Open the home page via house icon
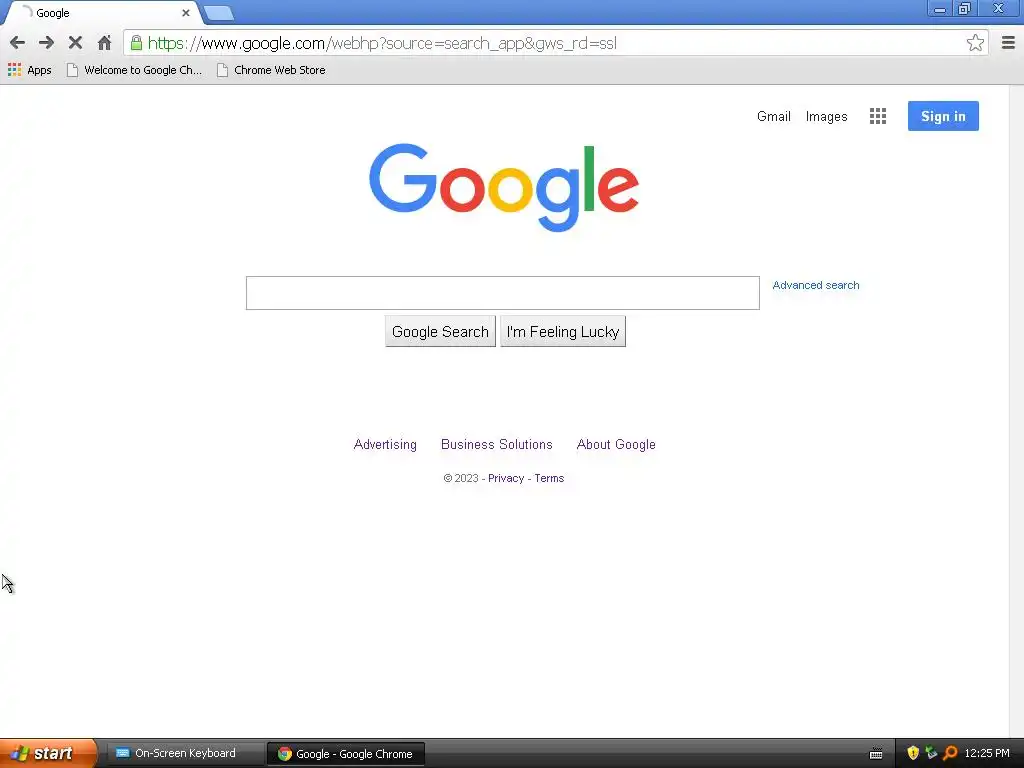 coord(104,43)
